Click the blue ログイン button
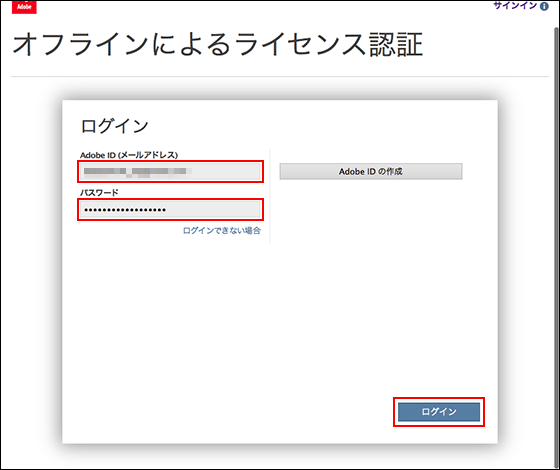Image resolution: width=560 pixels, height=470 pixels. click(x=439, y=412)
